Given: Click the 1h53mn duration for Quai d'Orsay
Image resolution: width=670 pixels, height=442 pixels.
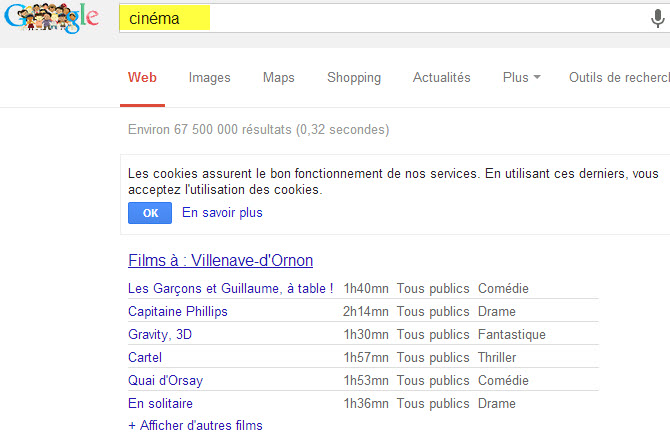Looking at the screenshot, I should pos(366,380).
